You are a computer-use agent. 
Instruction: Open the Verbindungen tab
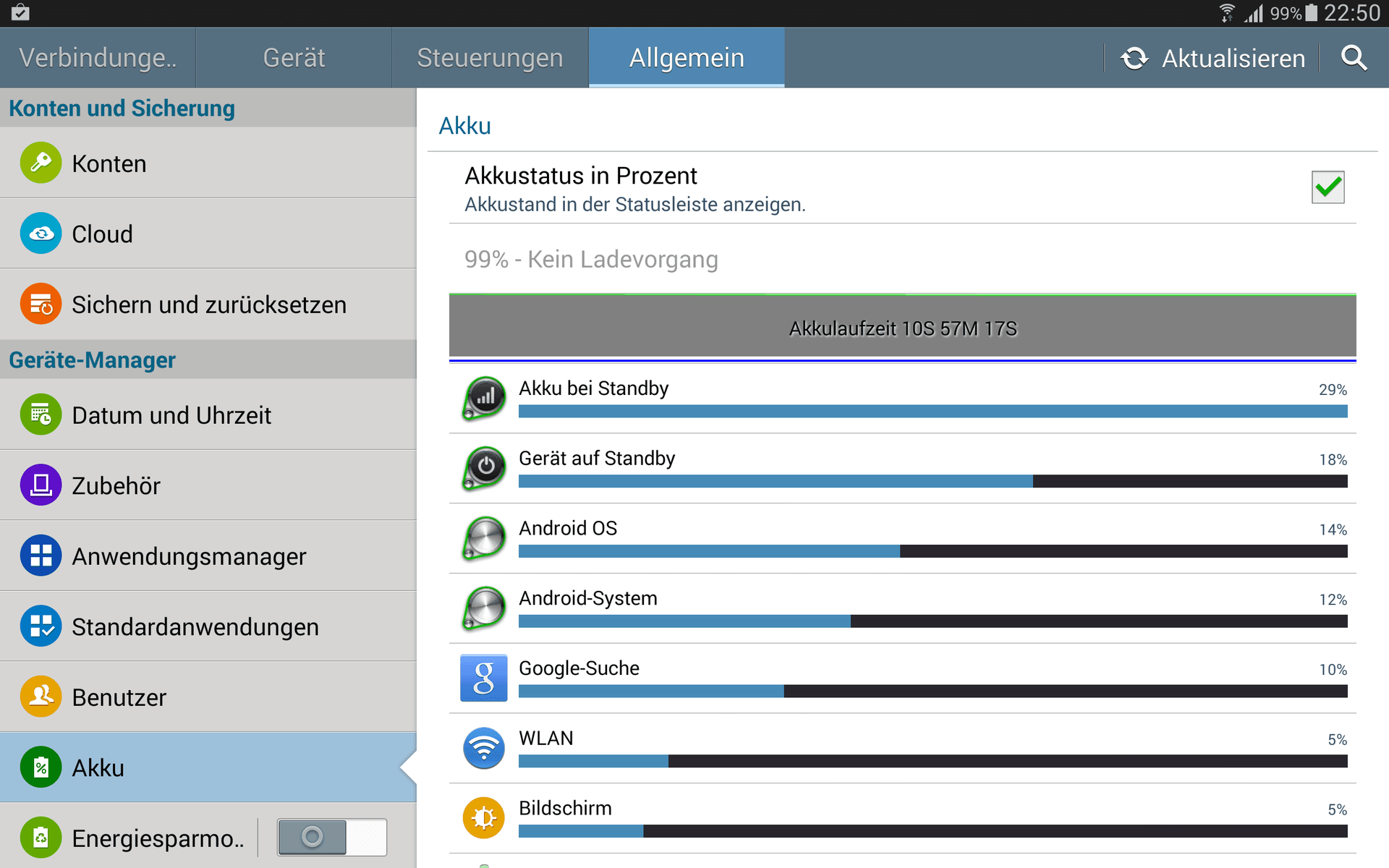(x=98, y=58)
